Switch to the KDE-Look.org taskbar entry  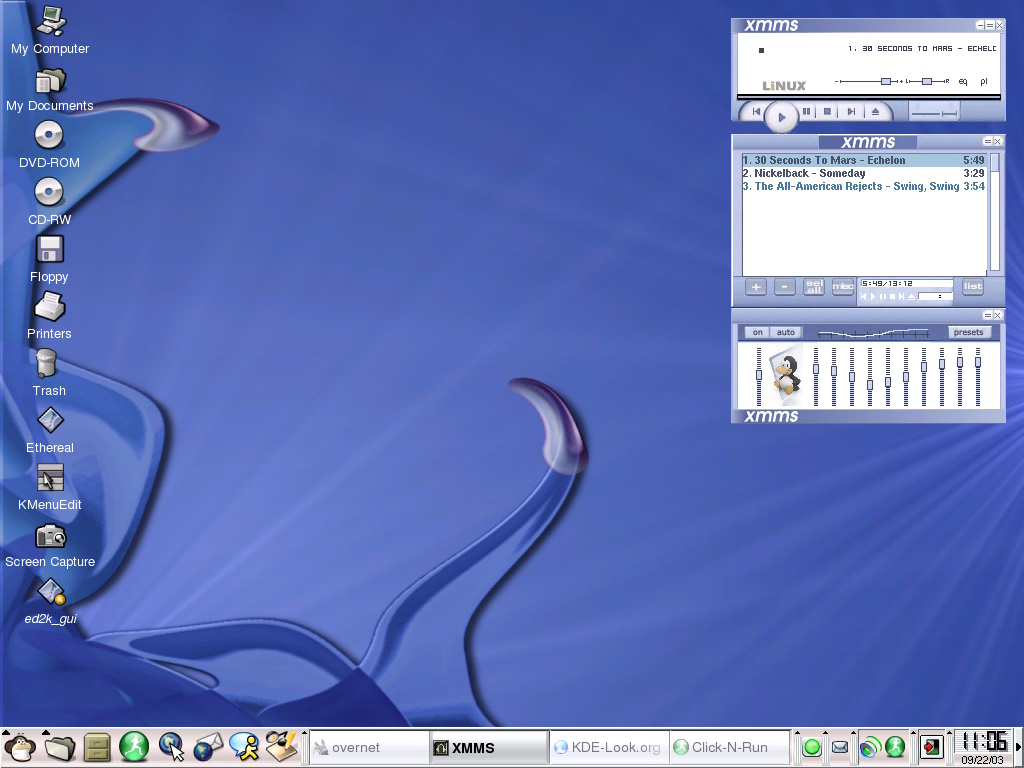[x=609, y=747]
